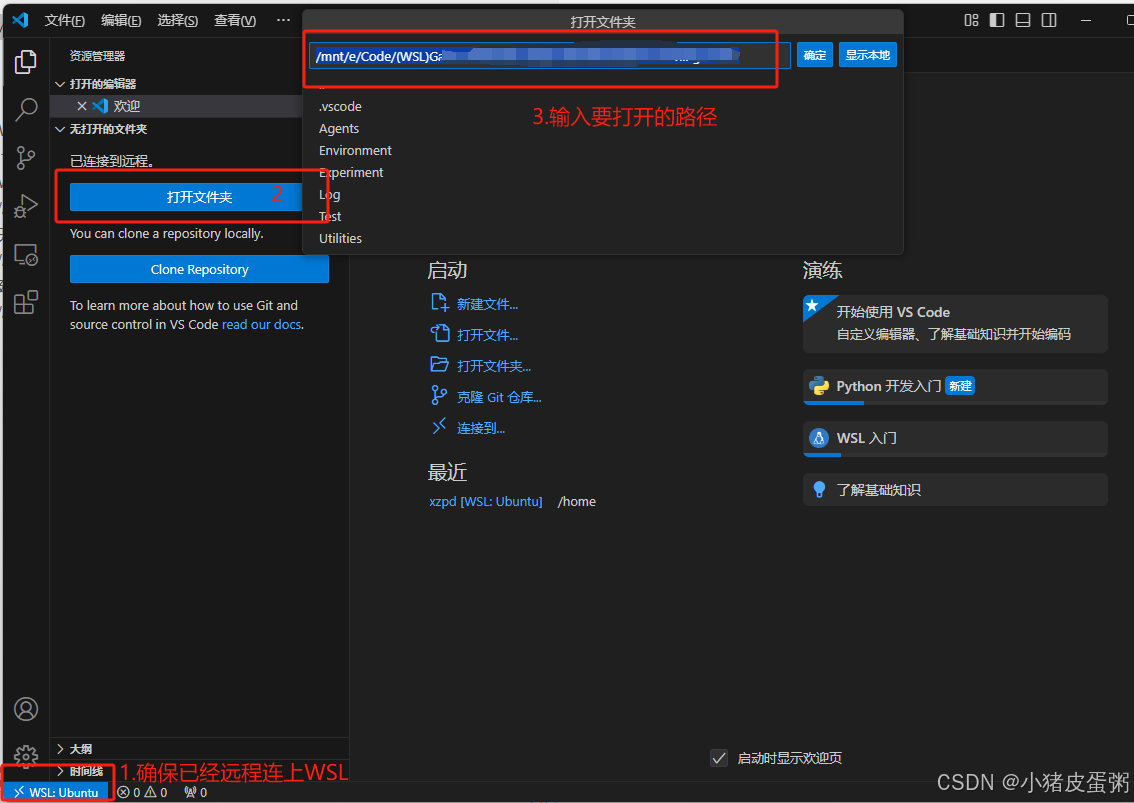The width and height of the screenshot is (1134, 803).
Task: Collapse the 打开的编辑器 section
Action: tap(100, 83)
